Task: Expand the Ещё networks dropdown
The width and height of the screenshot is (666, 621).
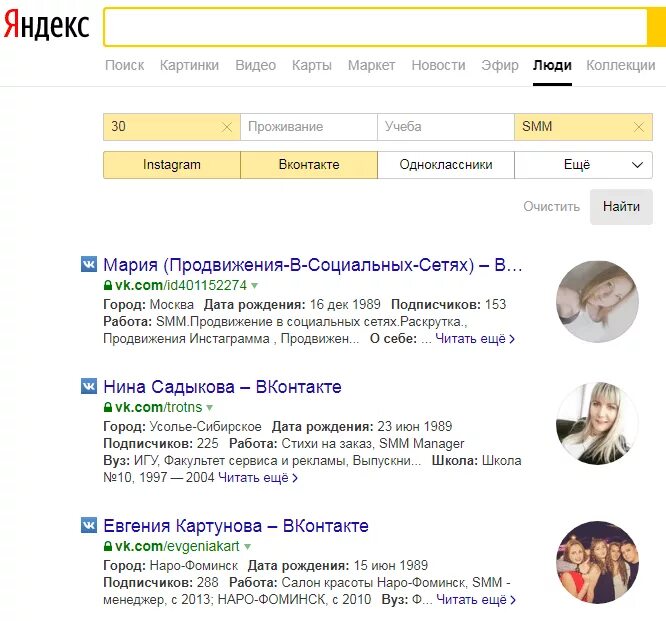Action: click(583, 165)
